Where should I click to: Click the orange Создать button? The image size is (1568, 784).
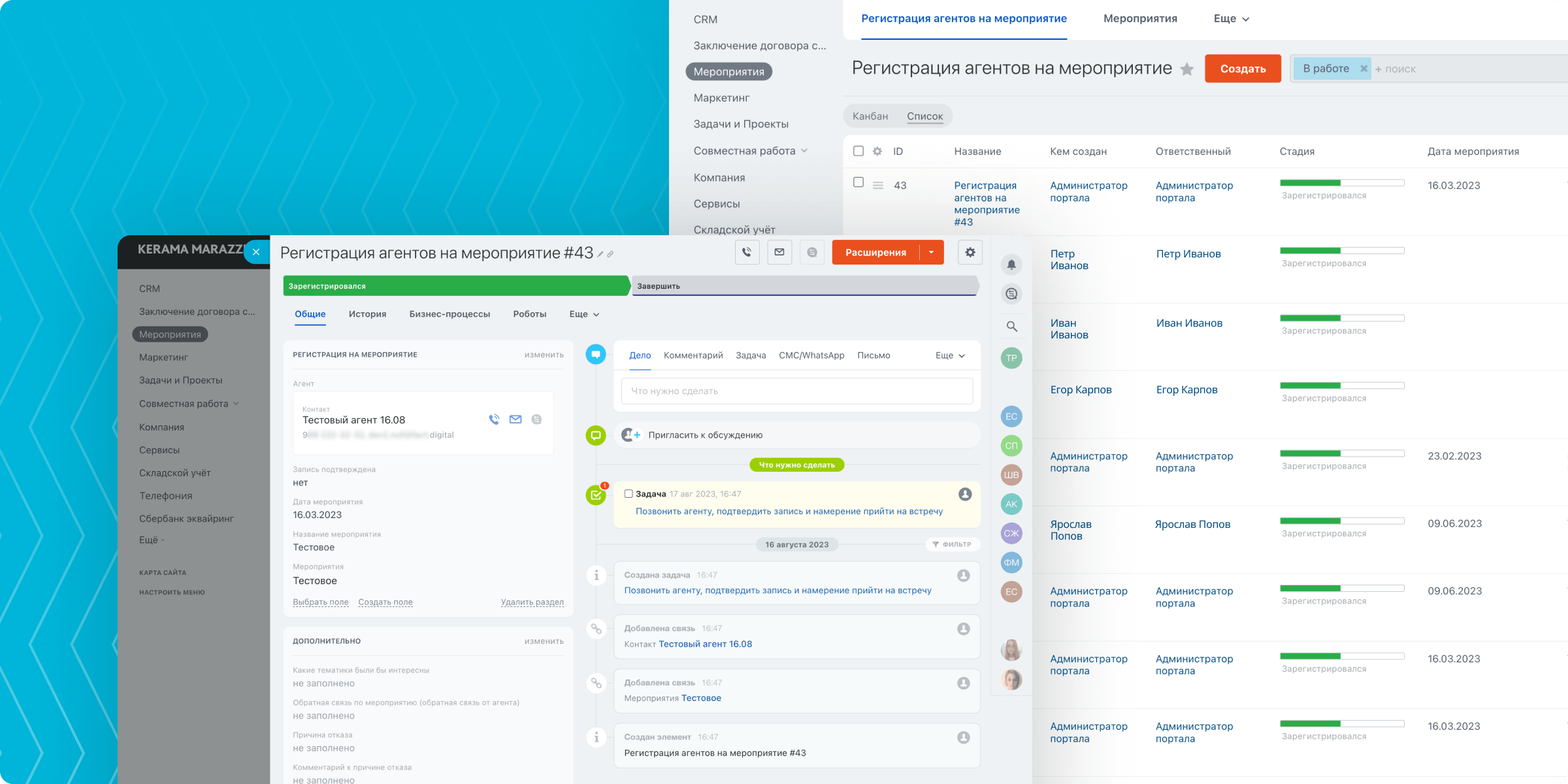1243,69
